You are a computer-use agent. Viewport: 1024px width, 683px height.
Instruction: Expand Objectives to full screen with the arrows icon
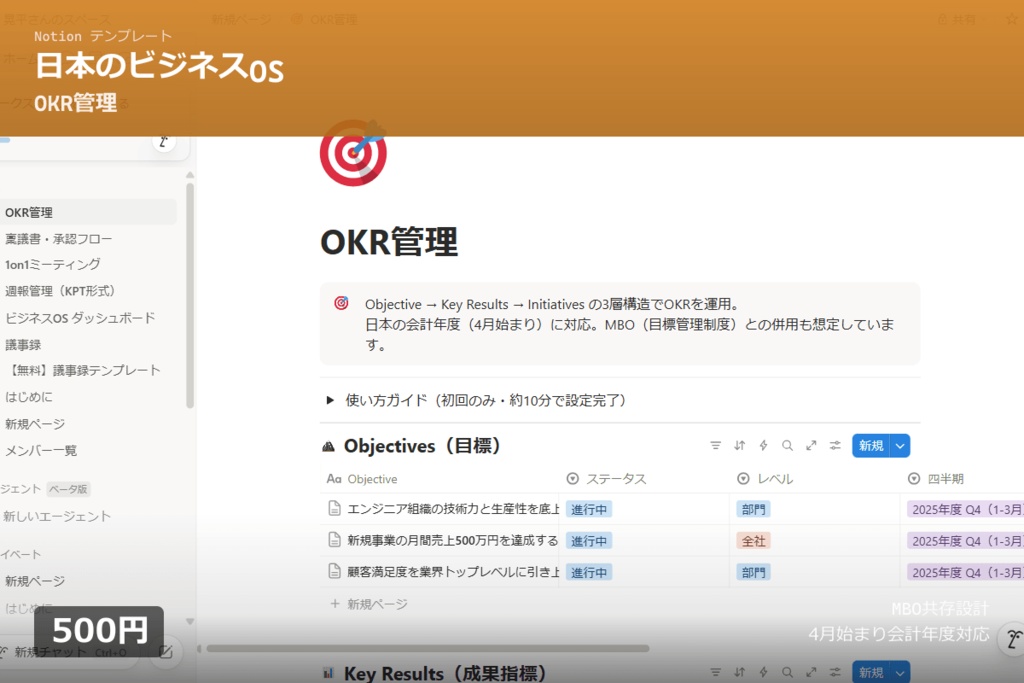pyautogui.click(x=811, y=445)
